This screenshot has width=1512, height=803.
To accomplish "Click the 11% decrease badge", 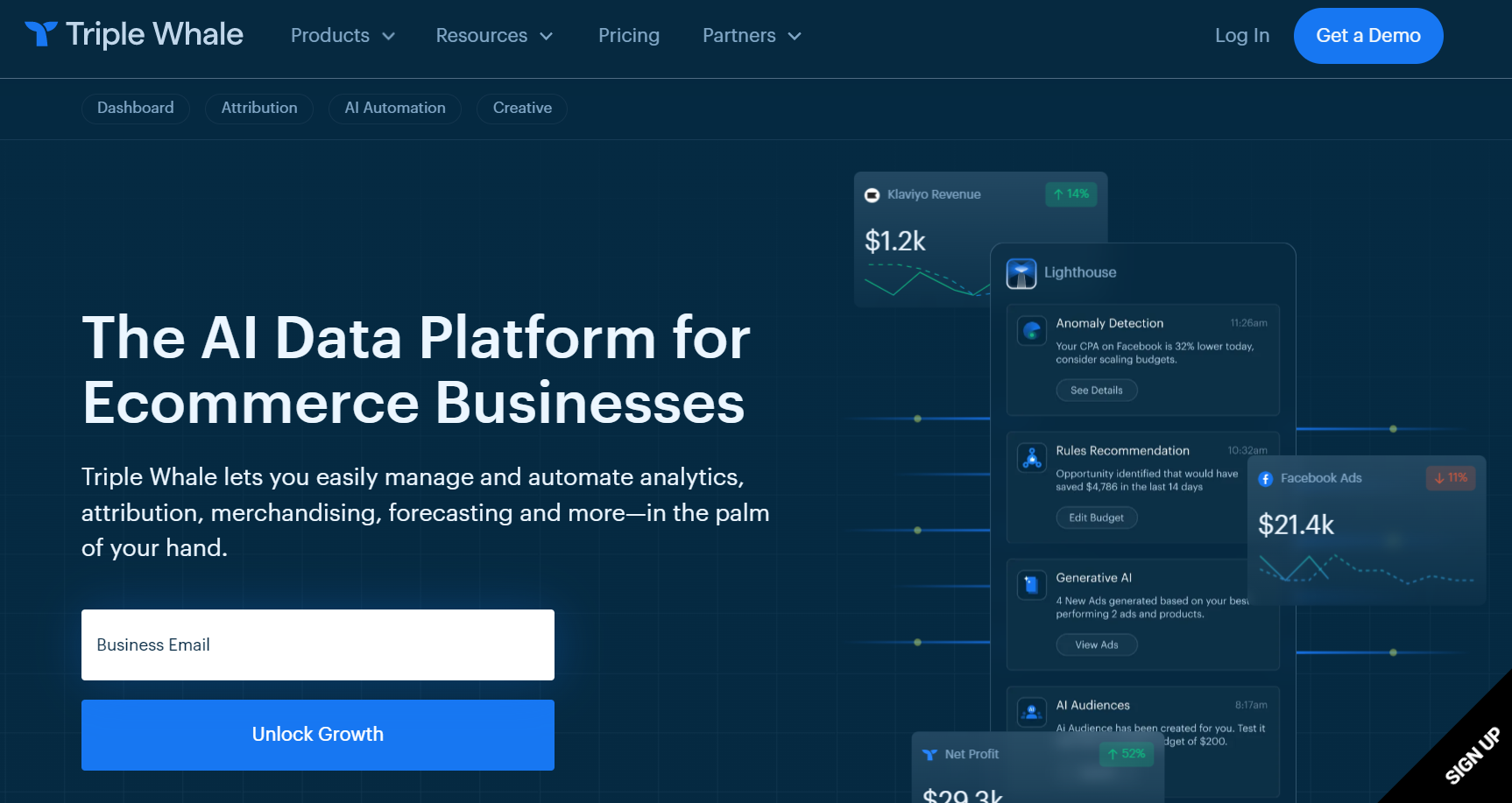I will [x=1451, y=478].
